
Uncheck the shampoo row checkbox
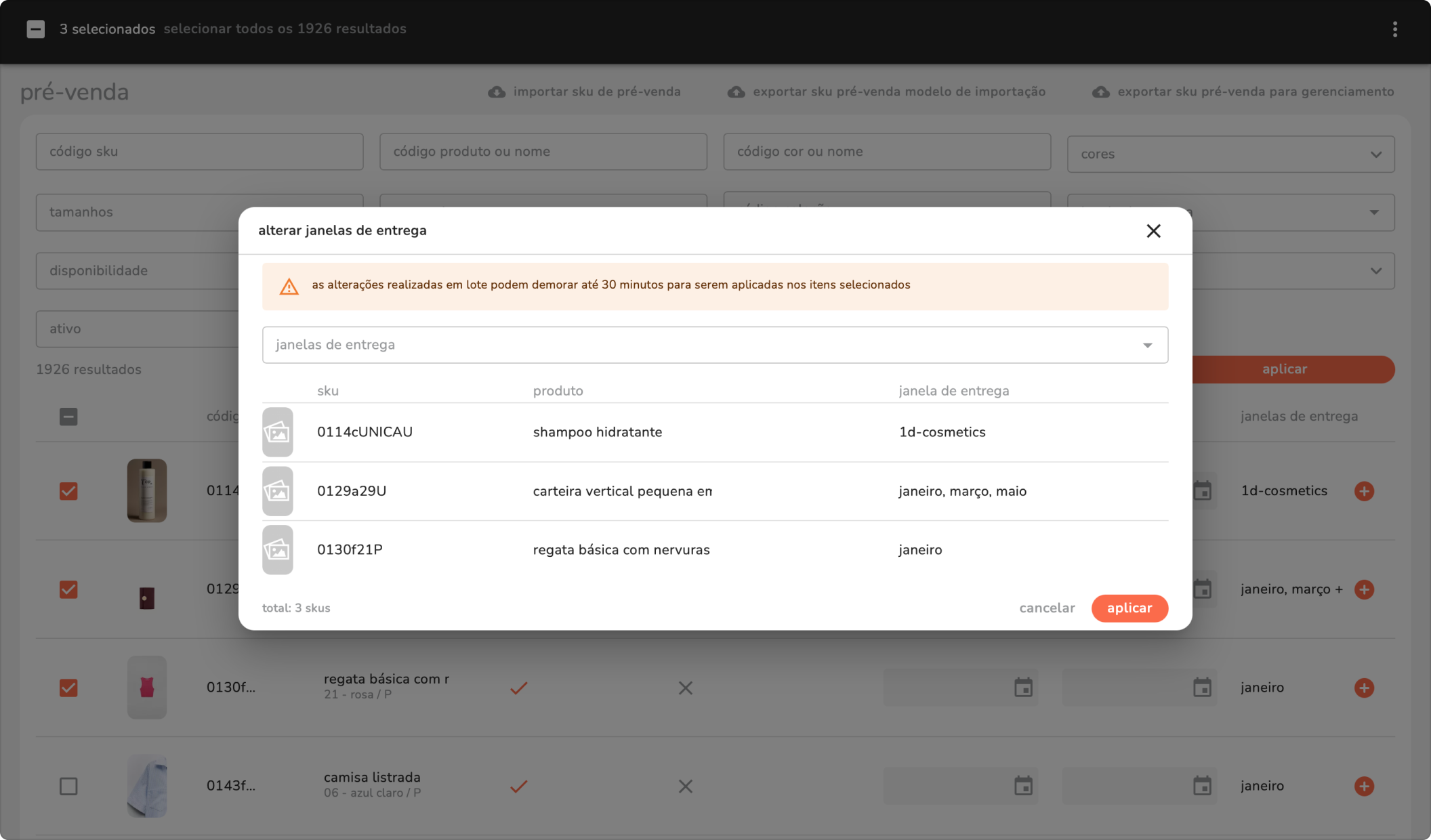(x=68, y=491)
